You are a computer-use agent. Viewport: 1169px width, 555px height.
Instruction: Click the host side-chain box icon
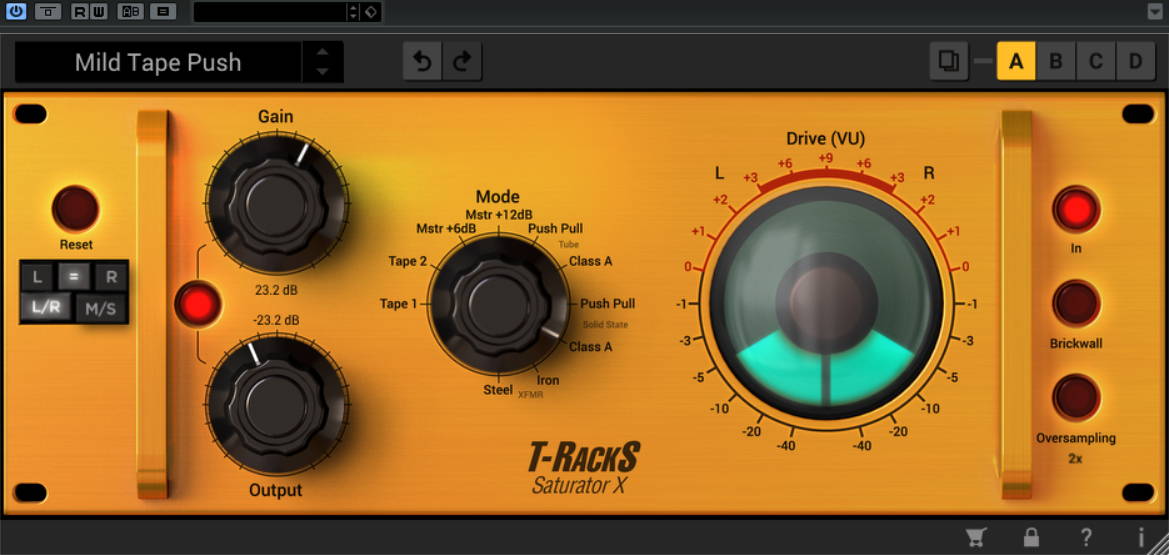click(48, 11)
